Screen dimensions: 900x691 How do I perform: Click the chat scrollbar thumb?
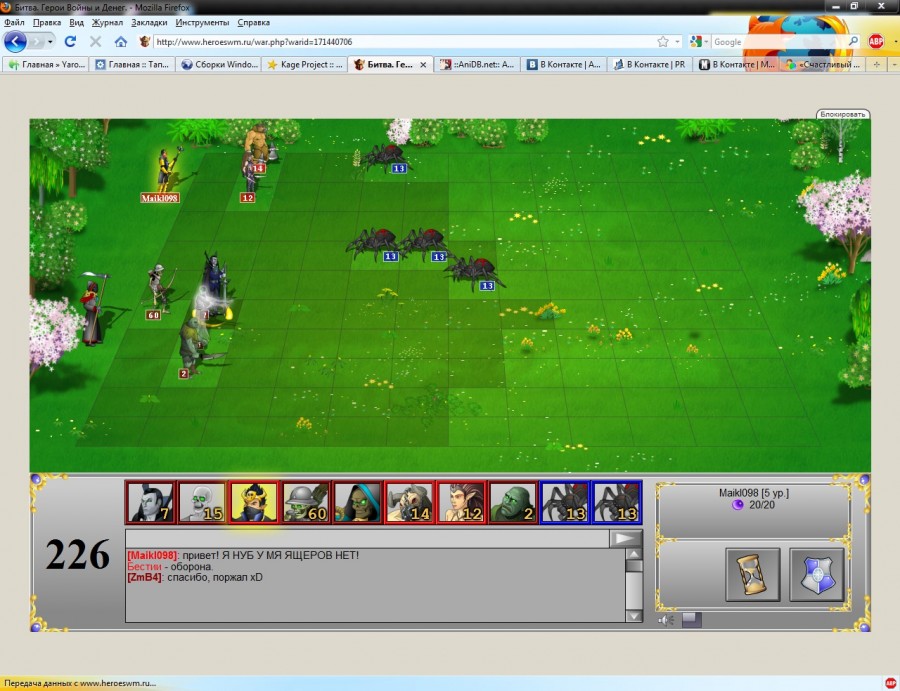click(x=634, y=566)
